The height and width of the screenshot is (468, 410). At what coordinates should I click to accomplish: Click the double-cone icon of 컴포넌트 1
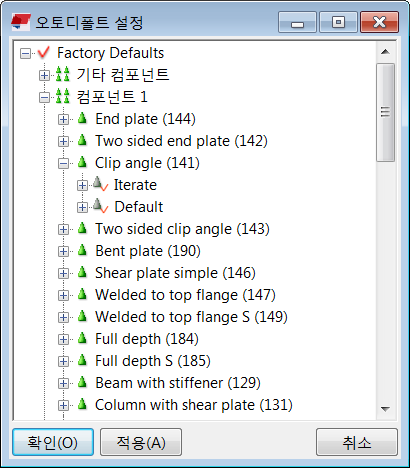click(63, 96)
